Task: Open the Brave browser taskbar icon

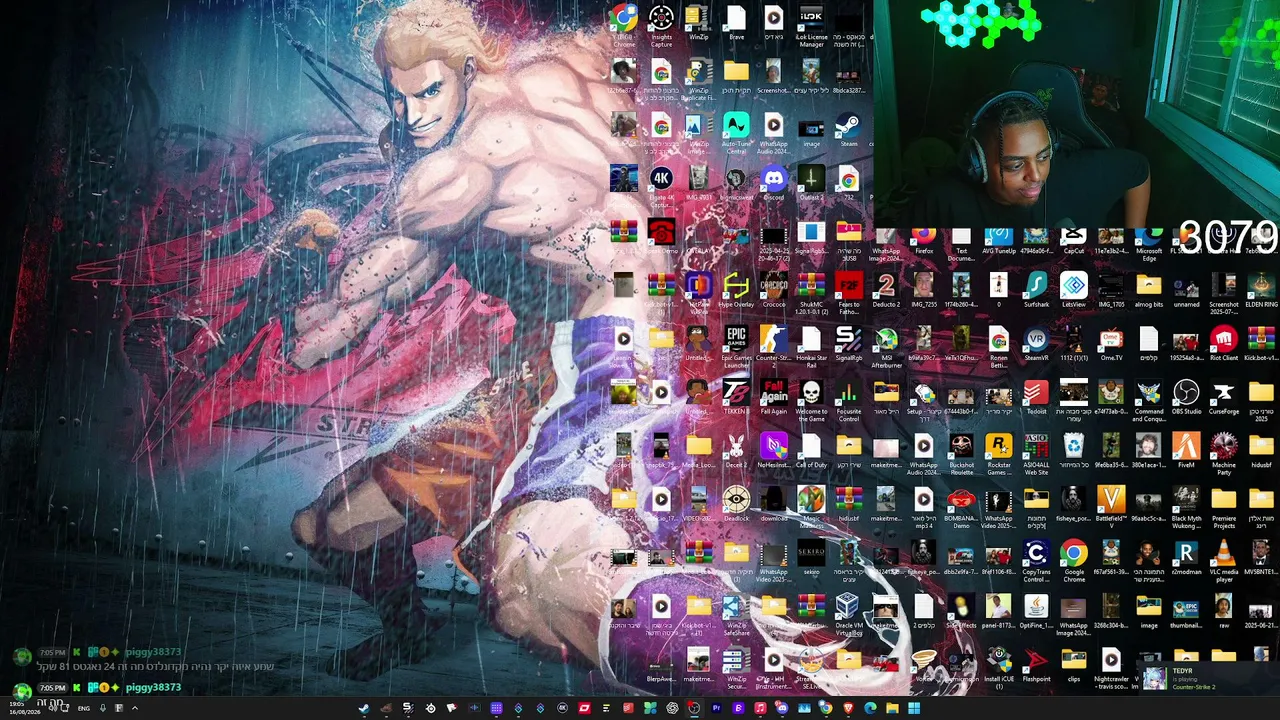Action: 848,708
